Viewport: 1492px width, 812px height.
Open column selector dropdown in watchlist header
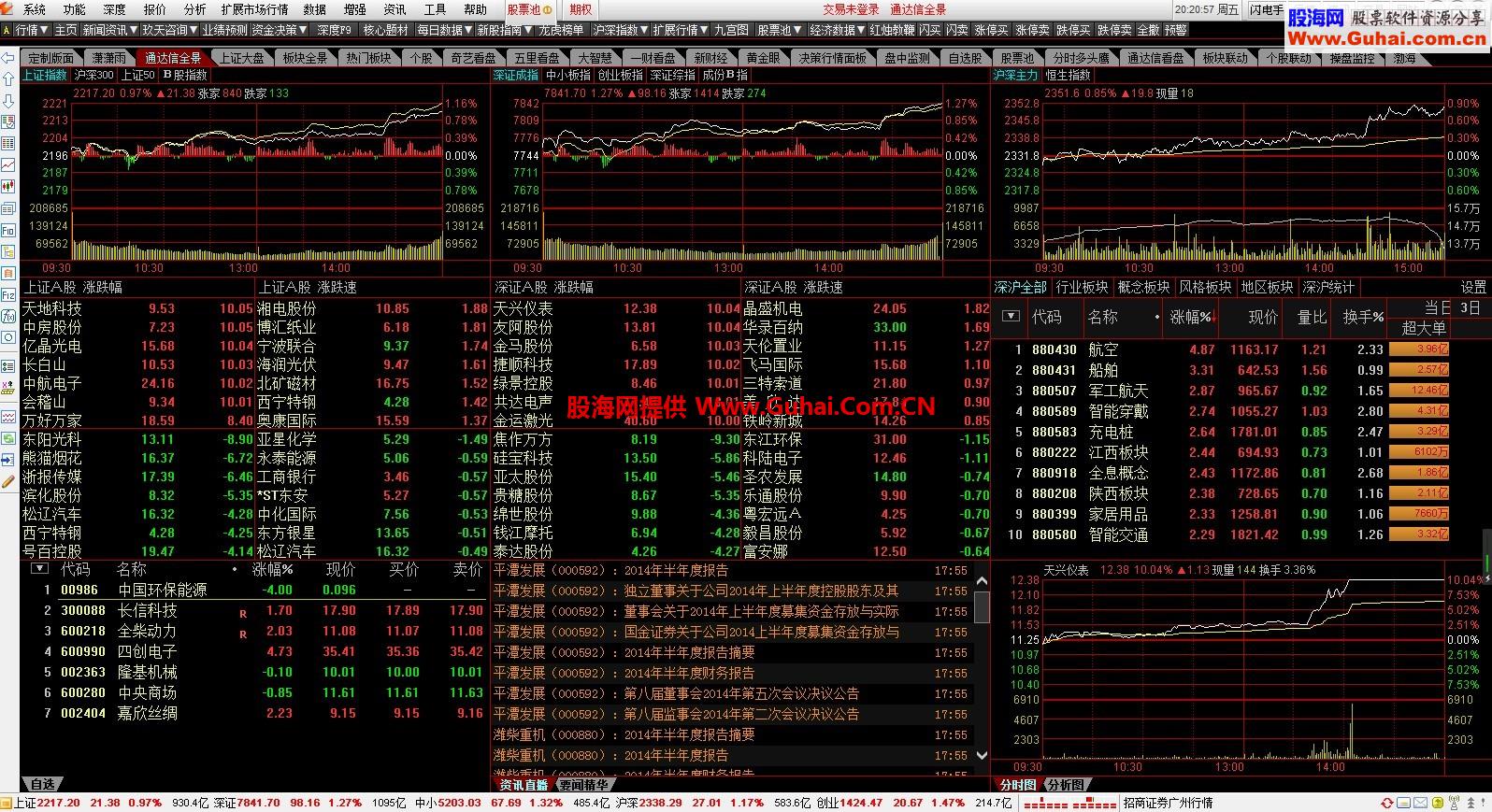[39, 568]
